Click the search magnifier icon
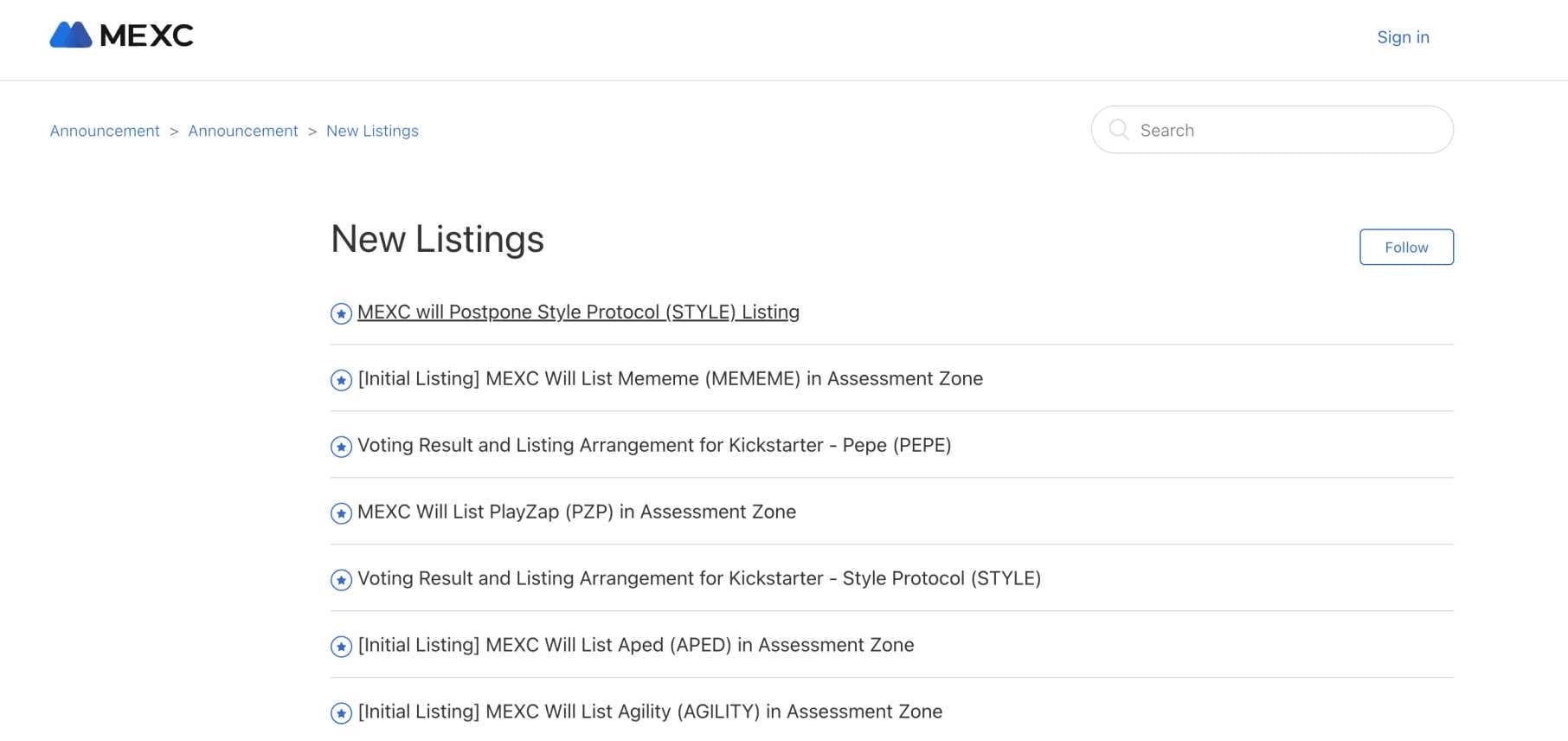Screen dimensions: 1568x741 tap(1118, 130)
